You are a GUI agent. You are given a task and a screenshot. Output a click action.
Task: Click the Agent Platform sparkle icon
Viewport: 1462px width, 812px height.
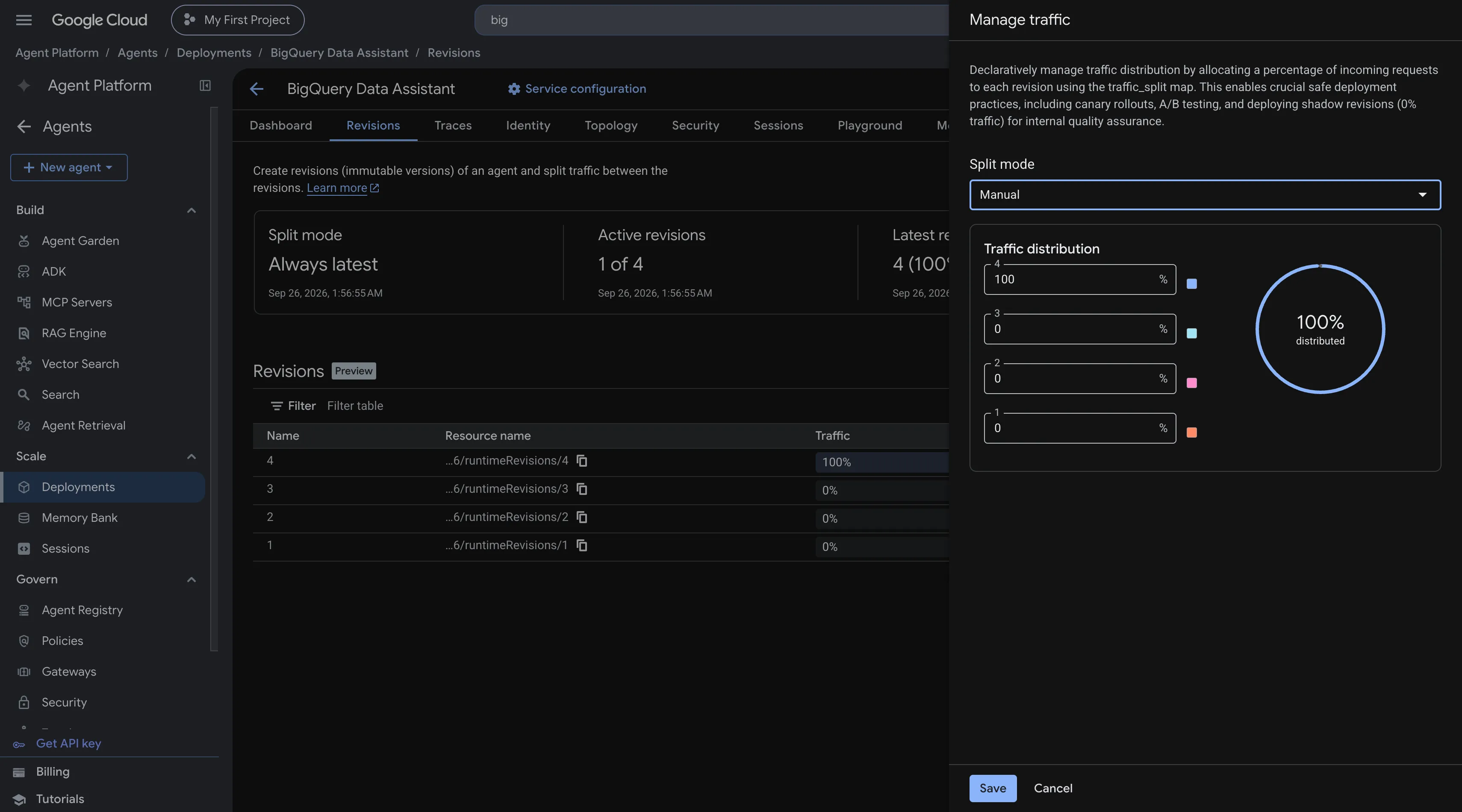[x=24, y=85]
